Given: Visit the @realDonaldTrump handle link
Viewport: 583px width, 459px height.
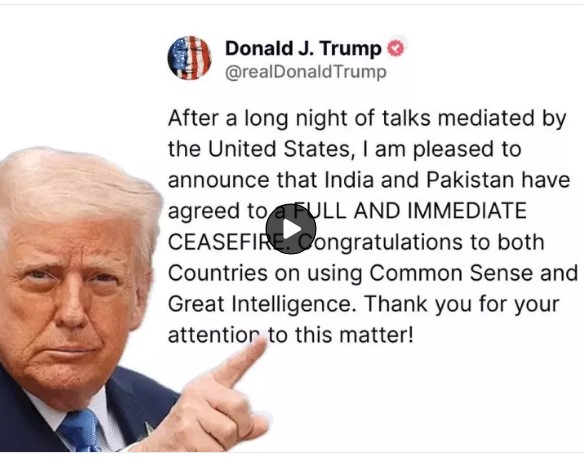Looking at the screenshot, I should tap(306, 72).
